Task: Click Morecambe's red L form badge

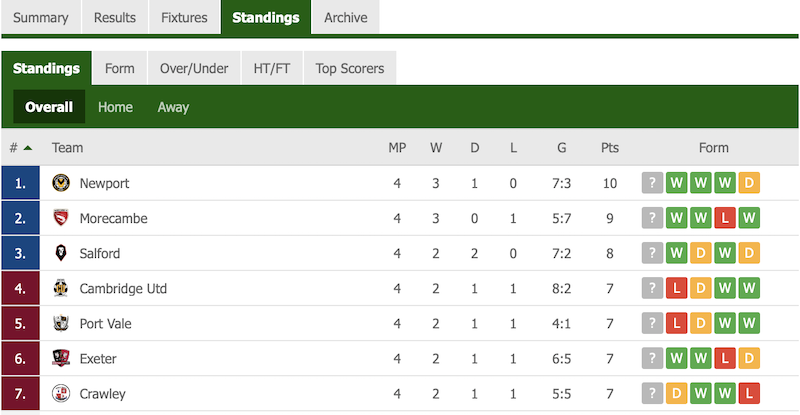Action: (724, 218)
